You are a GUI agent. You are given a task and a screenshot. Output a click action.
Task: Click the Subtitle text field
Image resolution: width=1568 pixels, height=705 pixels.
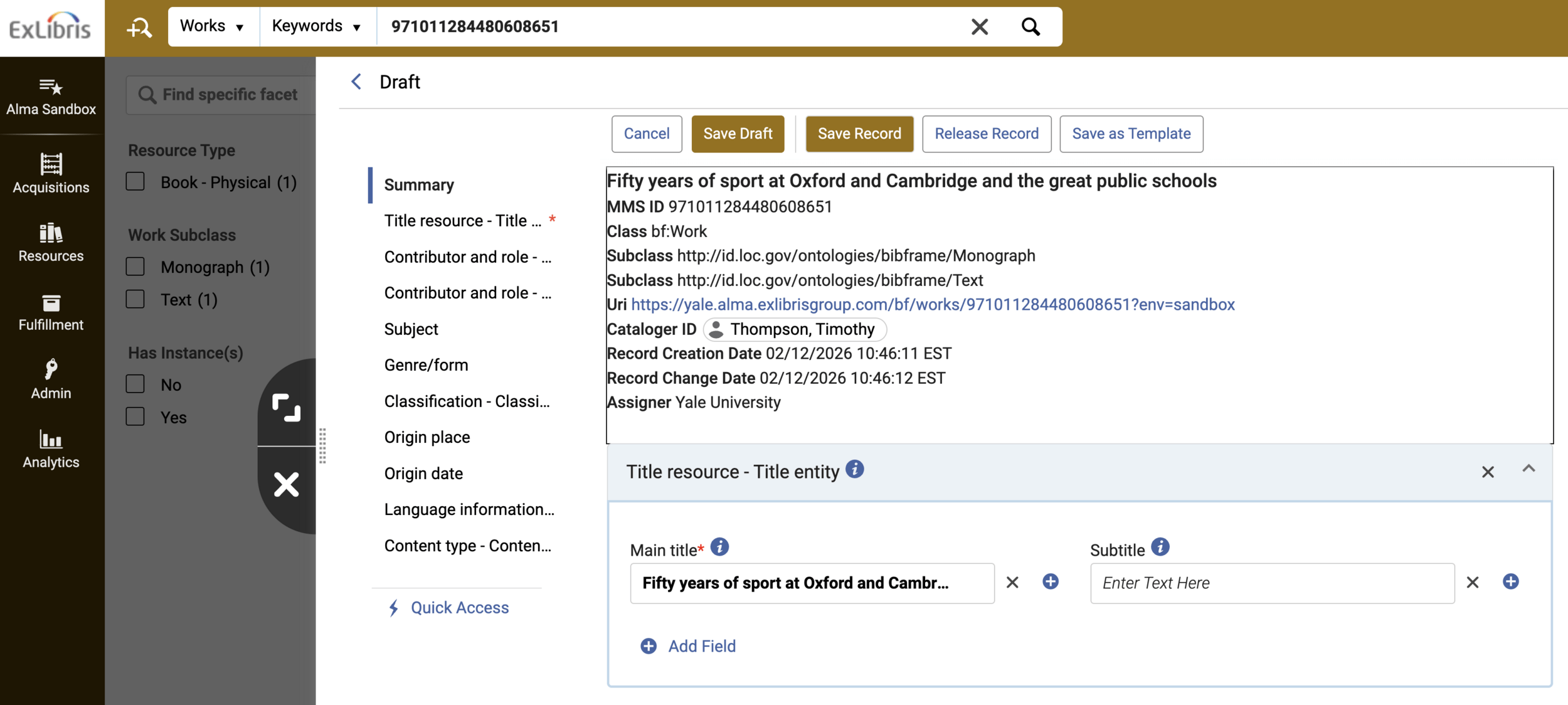1271,583
